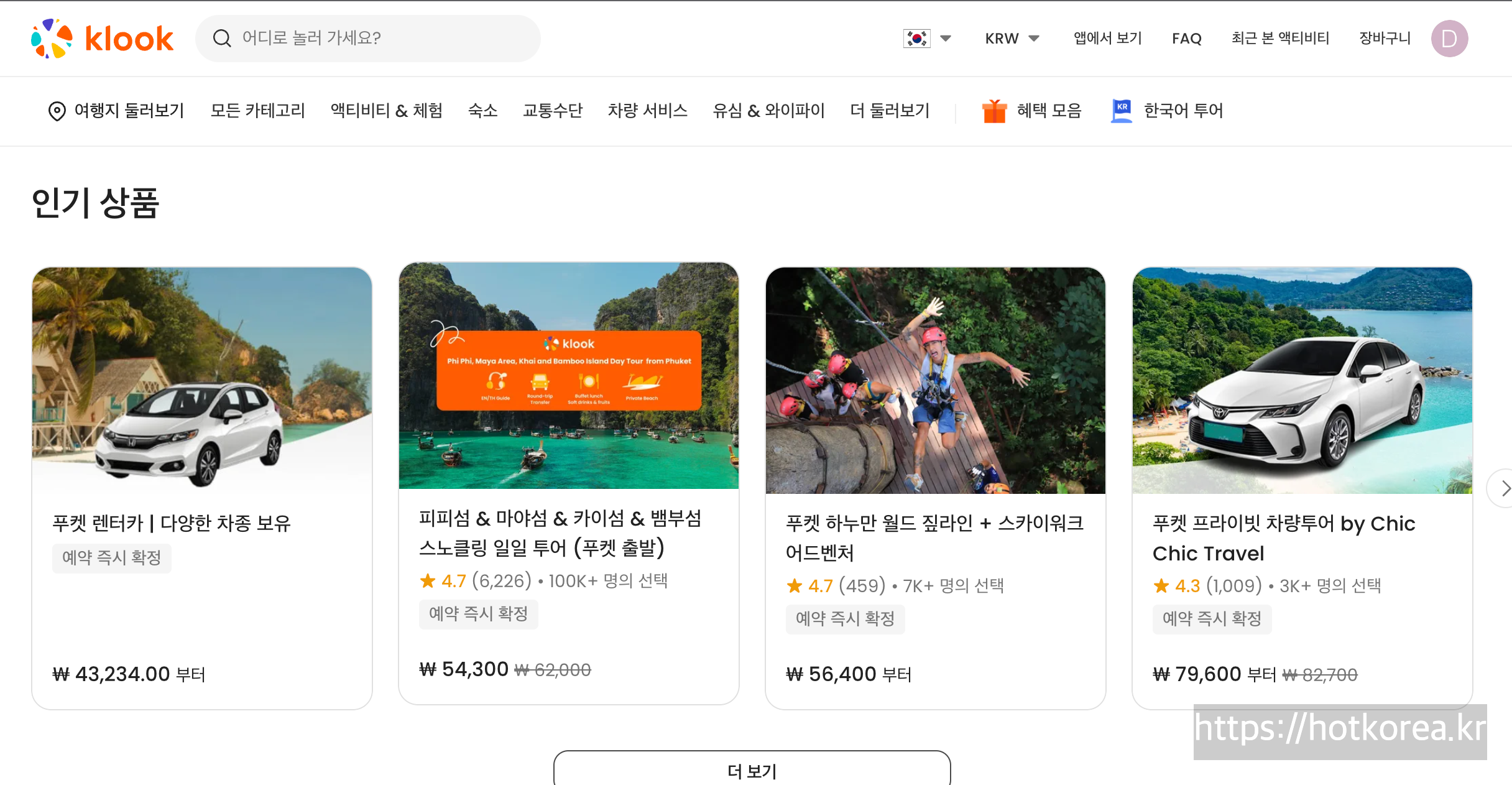Screen dimensions: 1512x785
Task: Open the user profile avatar D
Action: pyautogui.click(x=1449, y=39)
